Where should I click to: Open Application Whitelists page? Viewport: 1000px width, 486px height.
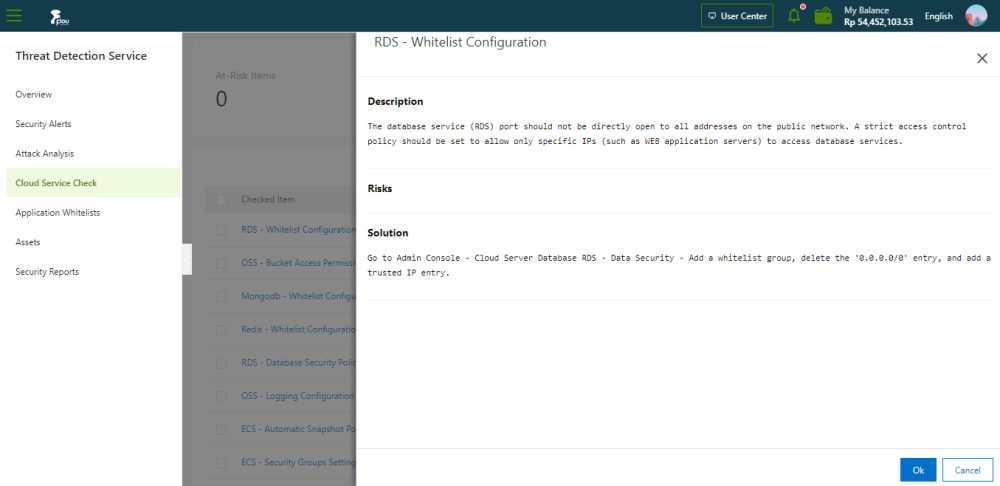[58, 213]
